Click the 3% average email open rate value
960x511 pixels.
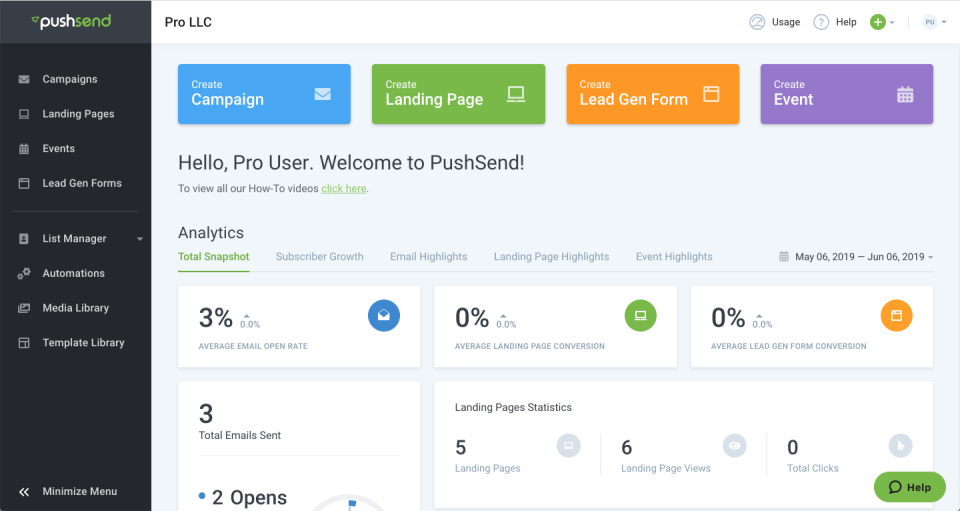[216, 318]
